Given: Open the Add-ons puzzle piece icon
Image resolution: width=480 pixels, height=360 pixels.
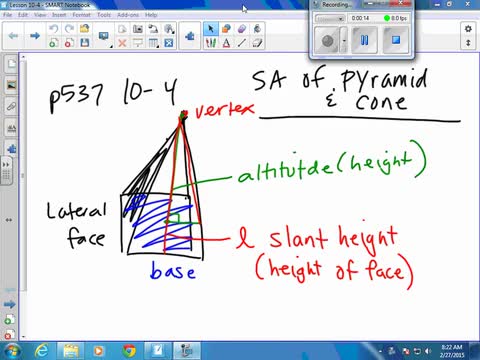Looking at the screenshot, I should tap(190, 36).
